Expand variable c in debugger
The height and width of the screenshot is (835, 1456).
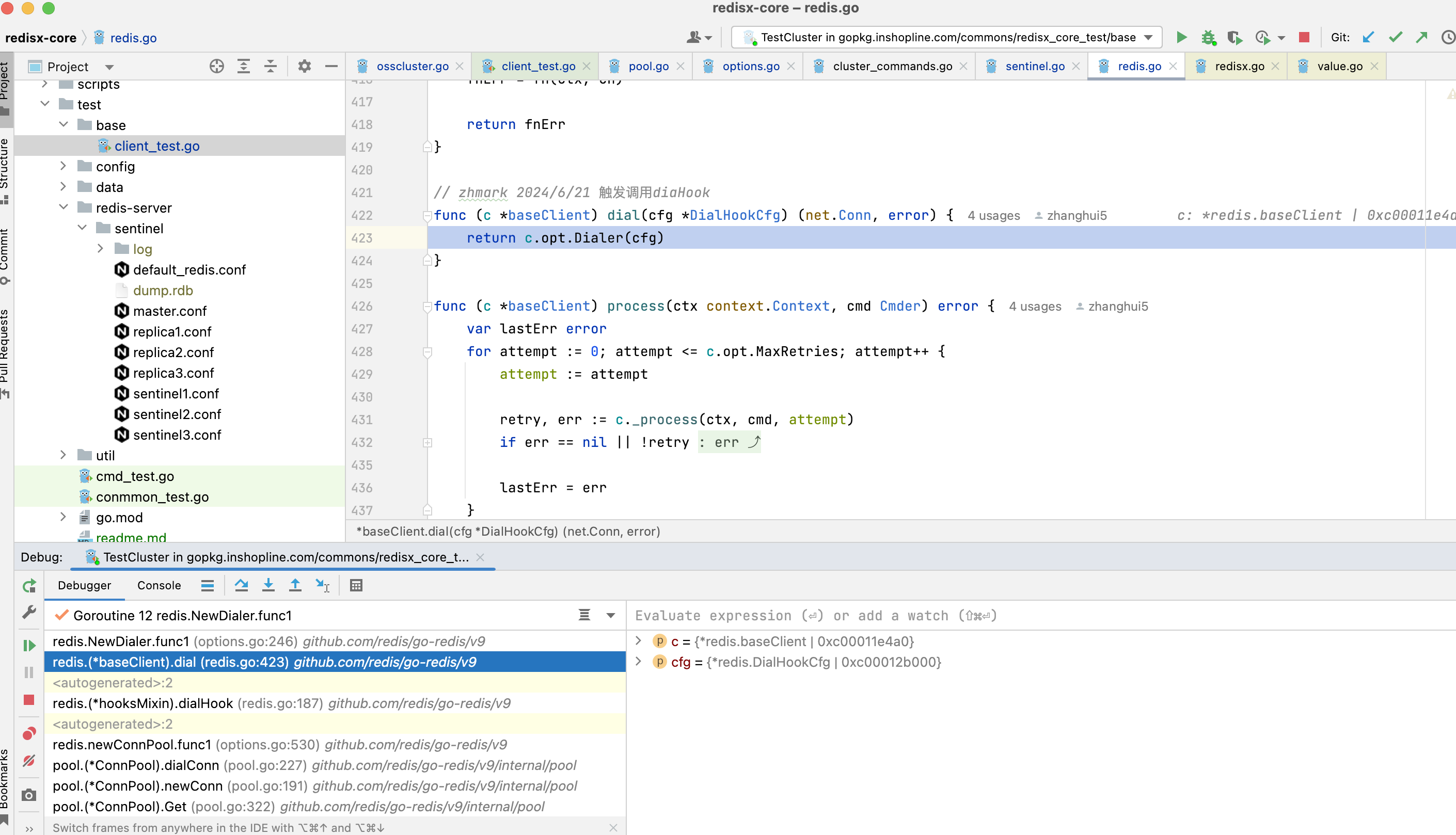639,640
